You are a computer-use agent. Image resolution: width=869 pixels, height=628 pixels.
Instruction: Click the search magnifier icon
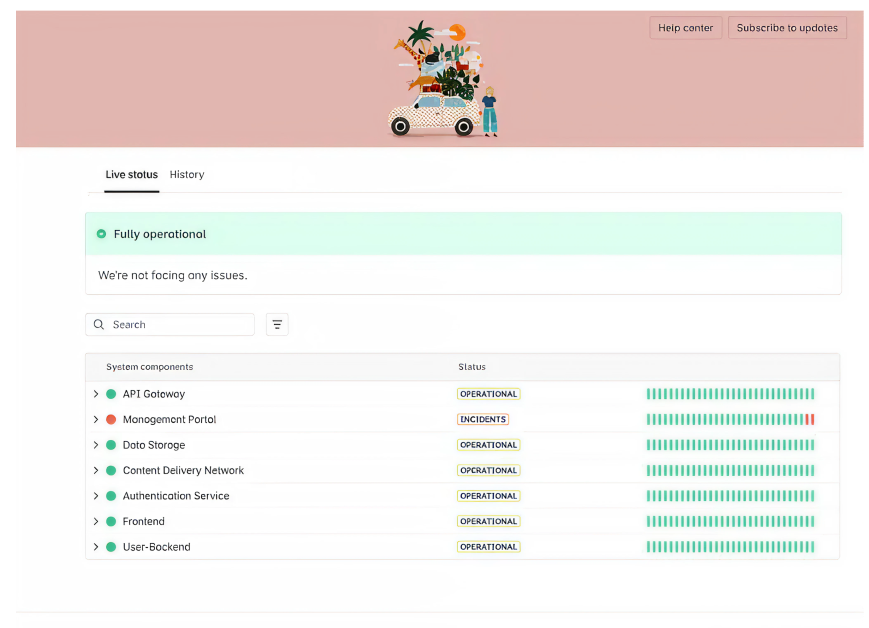98,324
